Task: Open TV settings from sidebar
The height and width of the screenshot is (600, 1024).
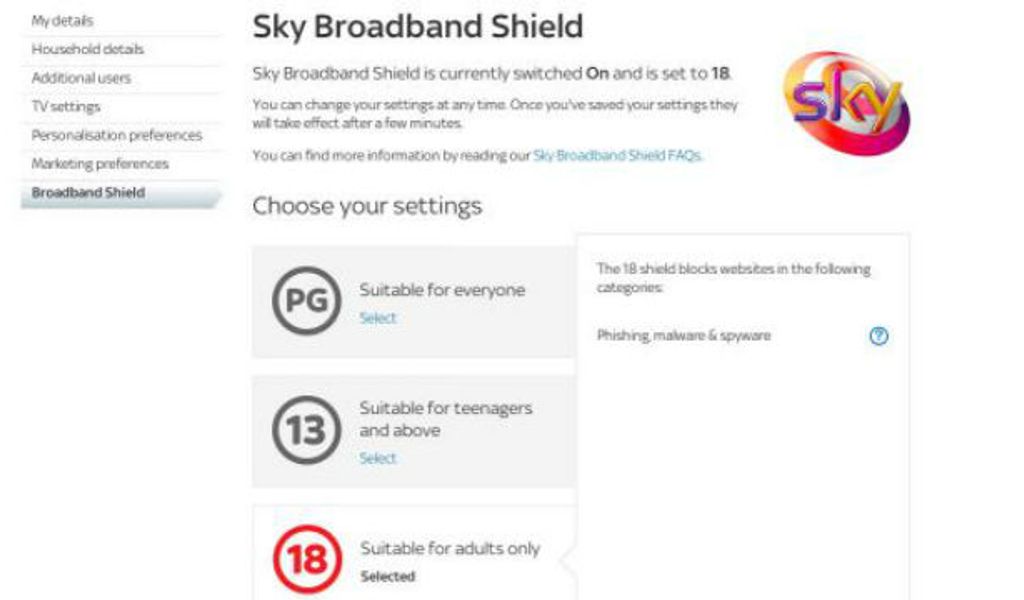Action: (x=66, y=106)
